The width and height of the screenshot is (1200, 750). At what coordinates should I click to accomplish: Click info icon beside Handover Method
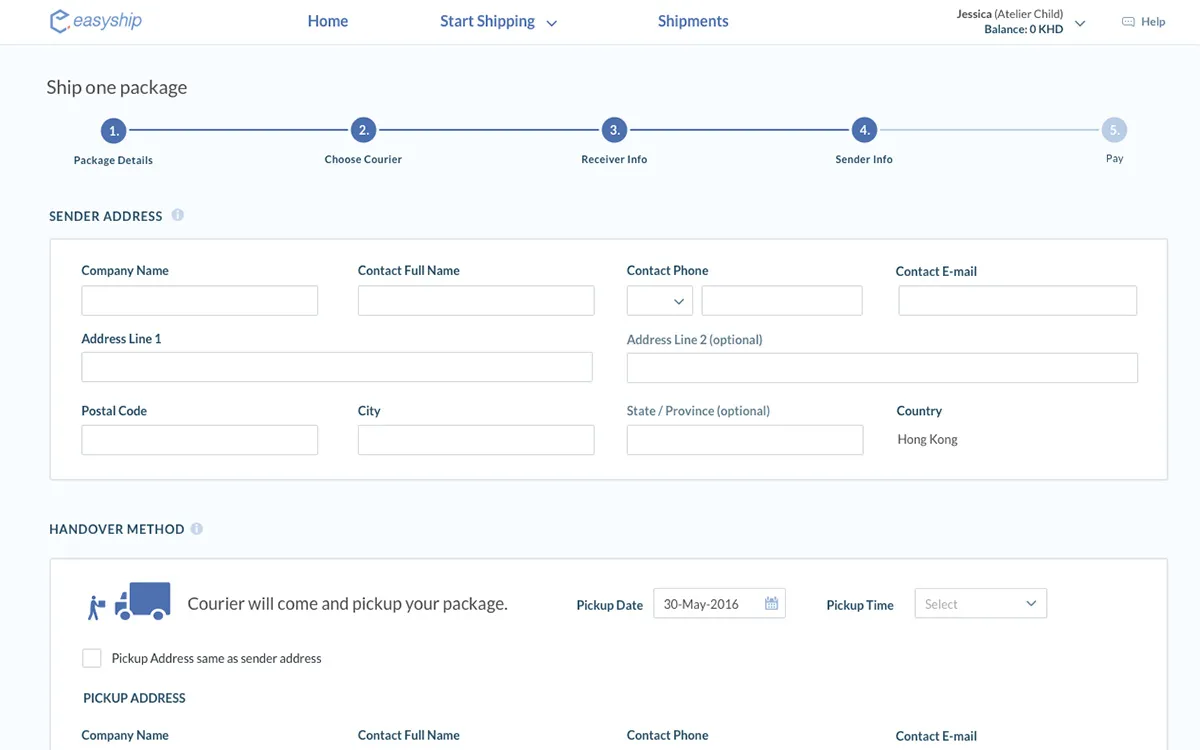196,529
